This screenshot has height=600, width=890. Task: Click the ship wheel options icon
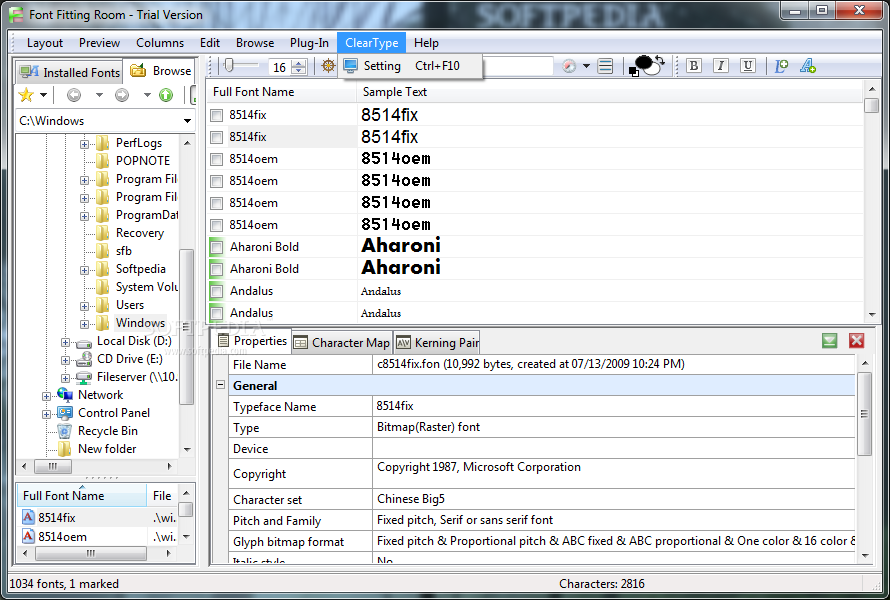(x=328, y=66)
